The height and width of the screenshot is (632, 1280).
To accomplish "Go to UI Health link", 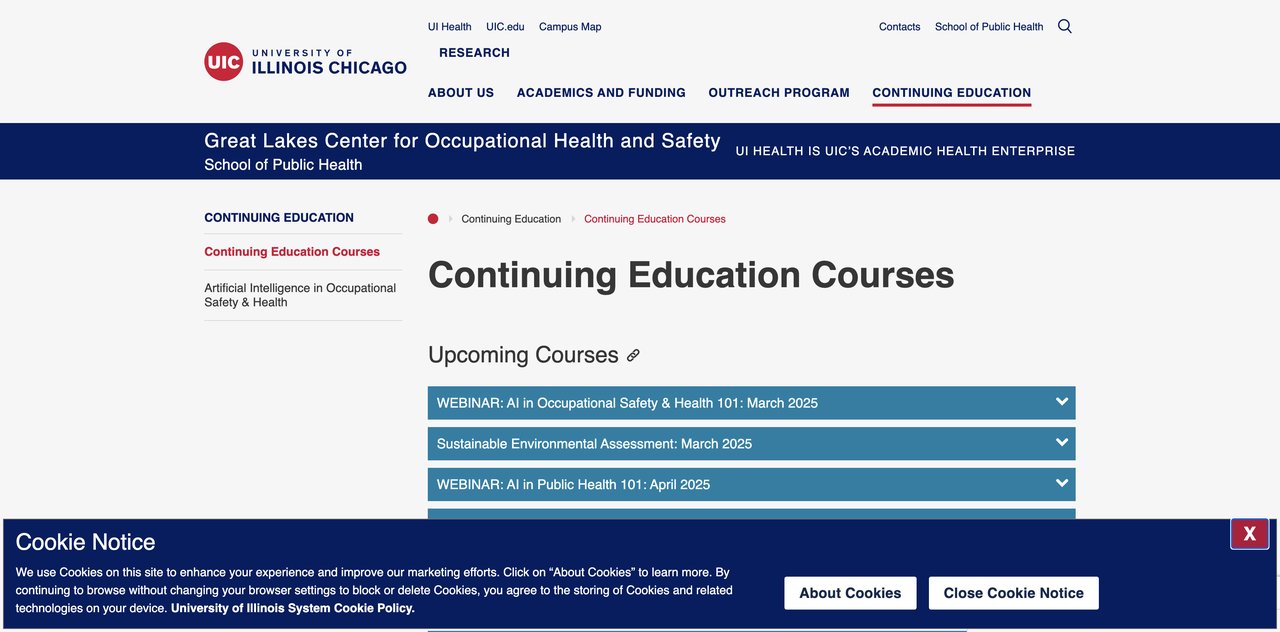I will 450,27.
